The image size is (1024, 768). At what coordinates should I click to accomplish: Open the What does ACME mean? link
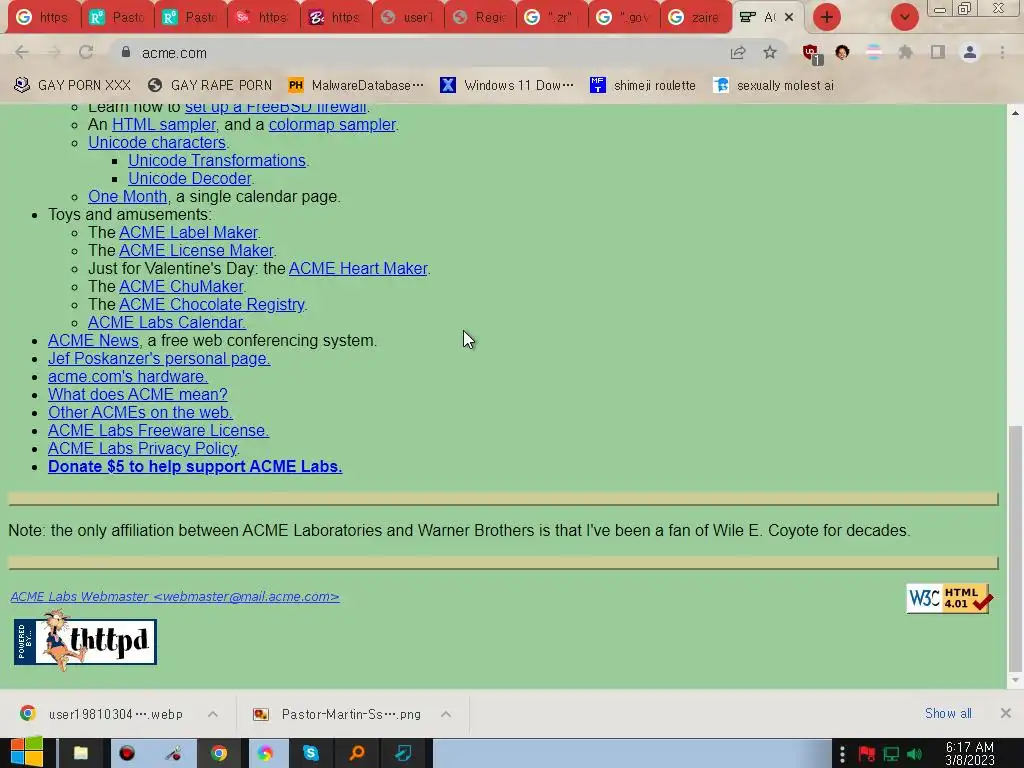point(138,394)
